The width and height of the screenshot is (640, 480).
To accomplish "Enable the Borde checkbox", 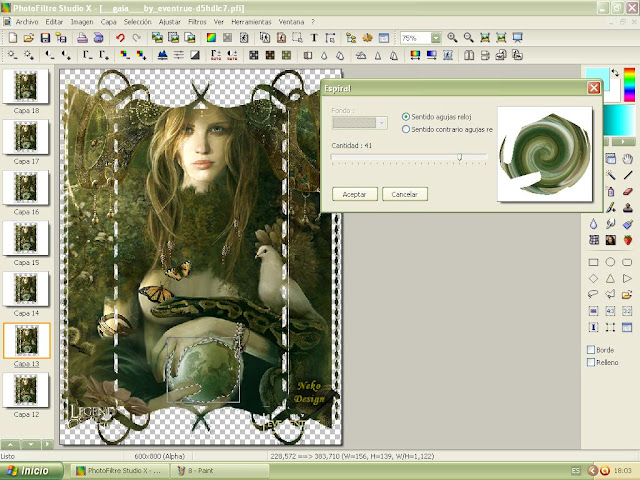I will tap(591, 350).
